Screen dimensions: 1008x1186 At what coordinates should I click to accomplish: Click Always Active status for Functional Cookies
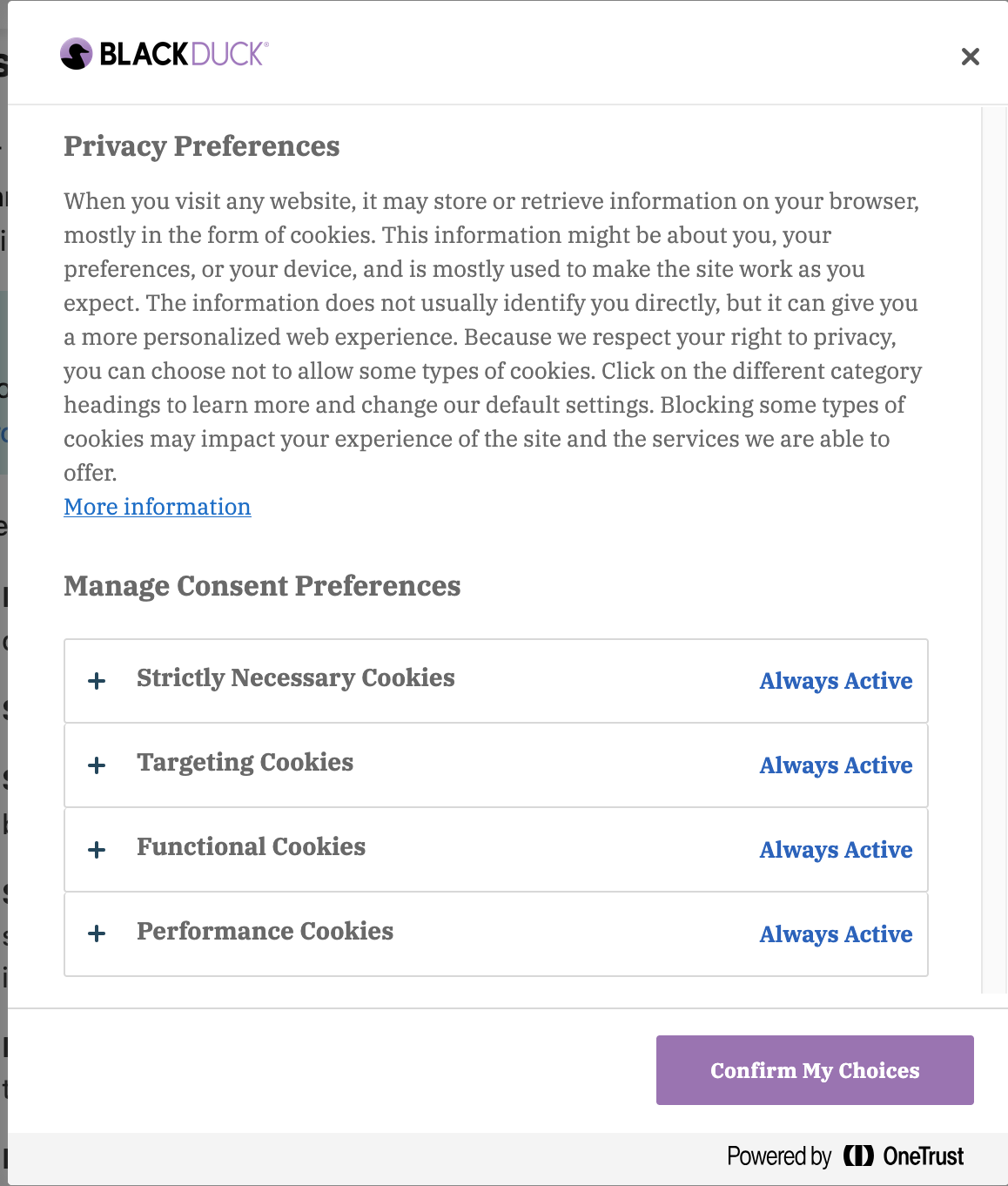point(836,850)
